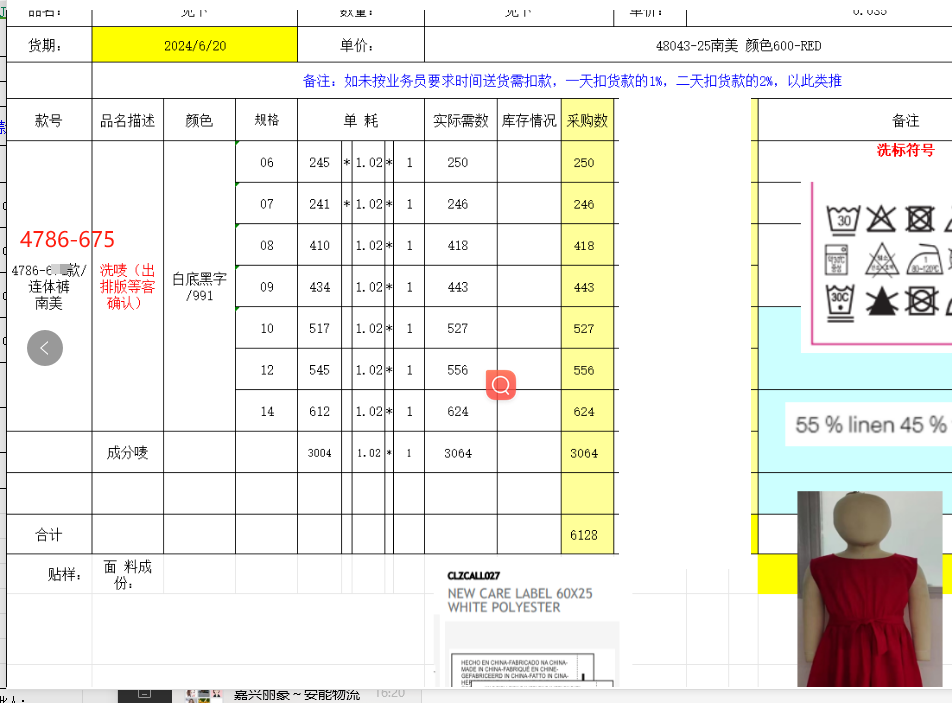Click the red dress mannequin photo

point(869,588)
